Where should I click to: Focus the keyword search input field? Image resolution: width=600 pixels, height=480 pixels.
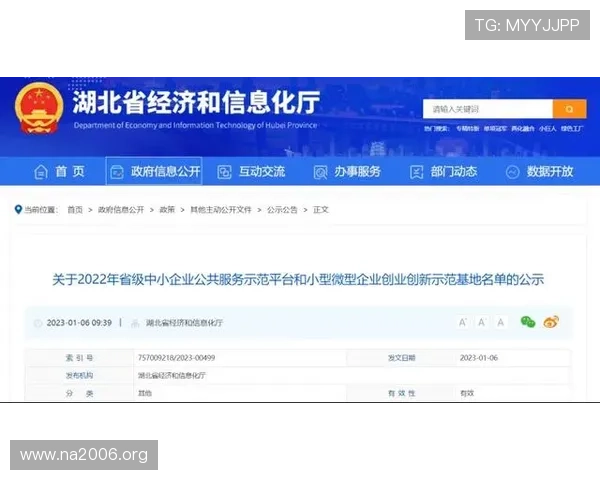[x=488, y=109]
